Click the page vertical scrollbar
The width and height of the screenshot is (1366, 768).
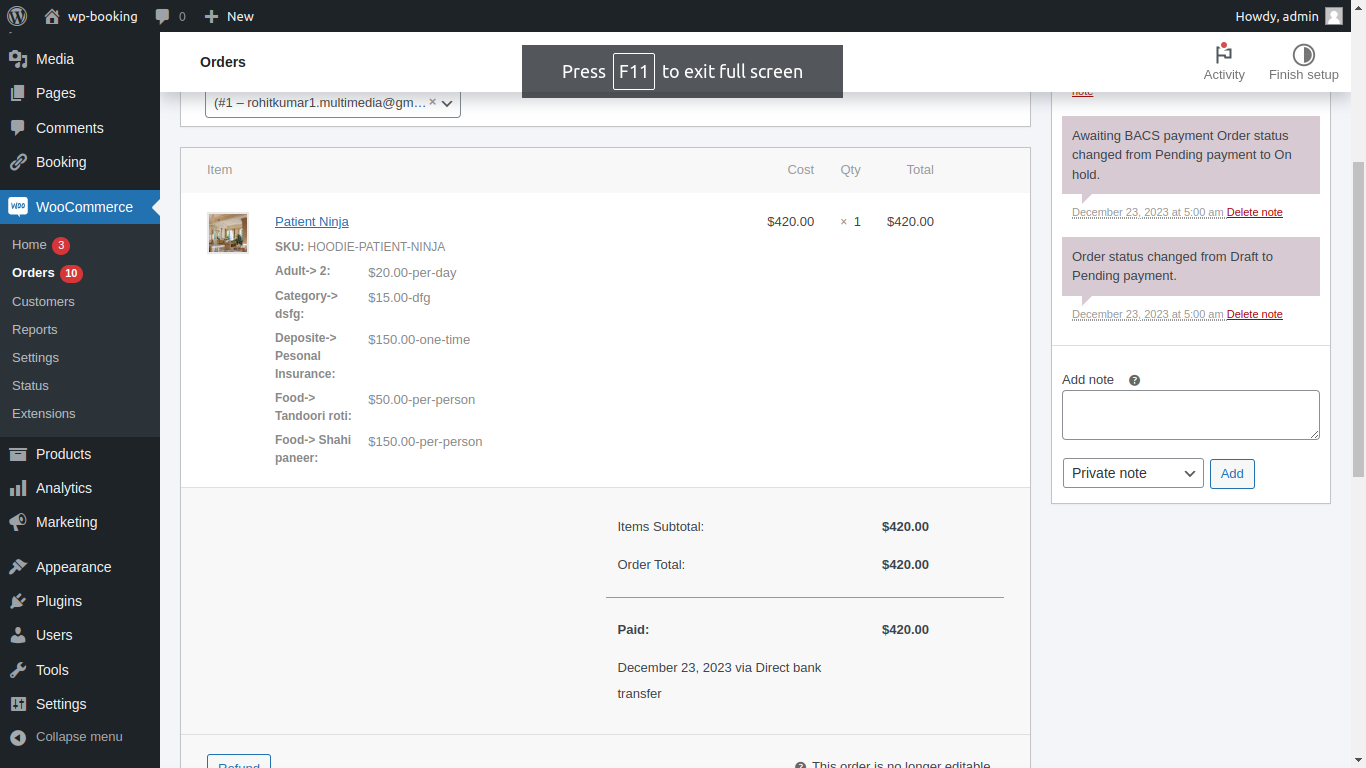coord(1358,318)
